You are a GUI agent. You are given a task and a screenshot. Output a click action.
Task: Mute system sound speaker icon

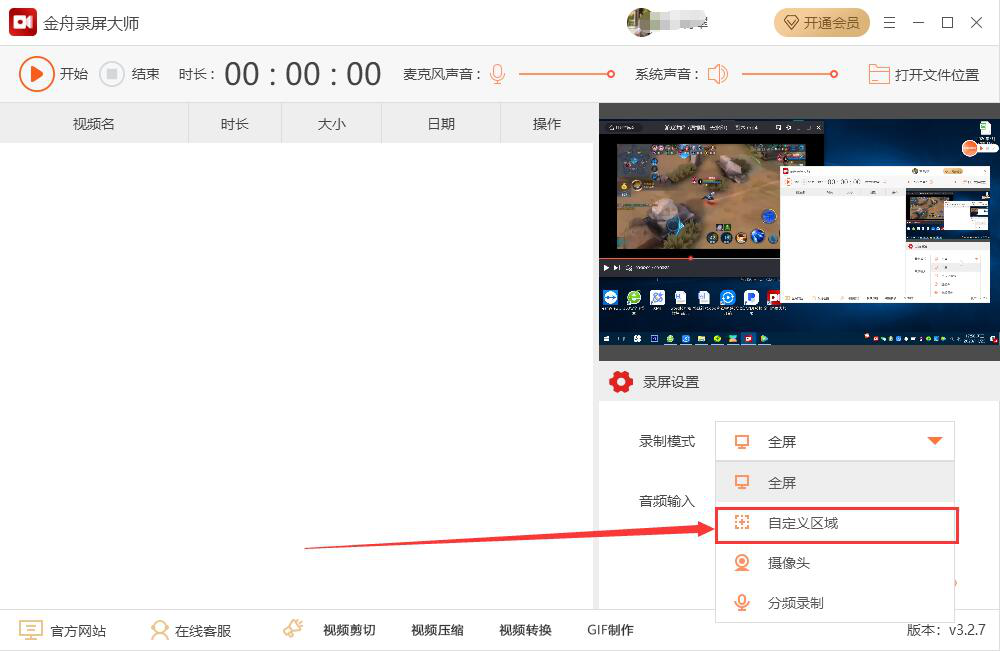718,74
